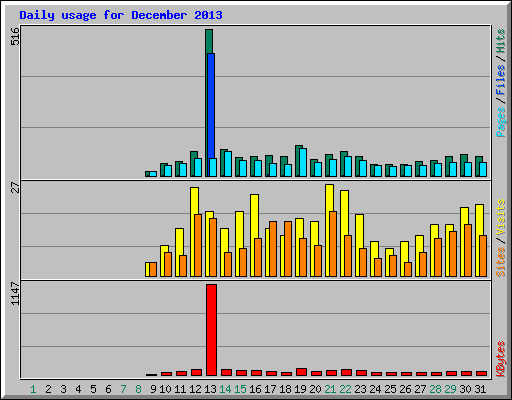Click the "2" day label

click(48, 389)
